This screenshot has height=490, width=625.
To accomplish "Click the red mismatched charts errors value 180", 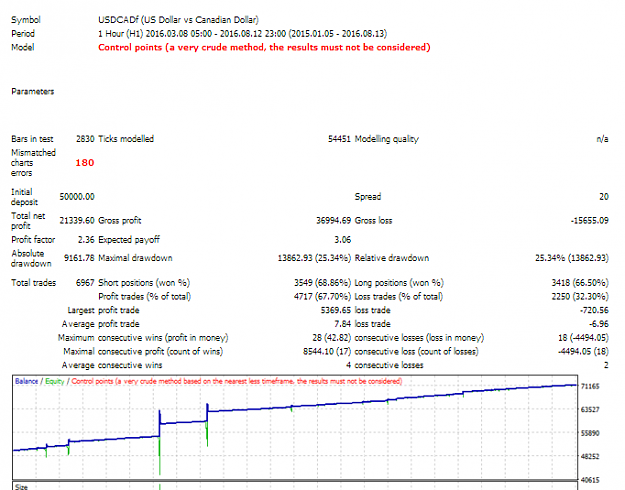I will click(x=85, y=163).
